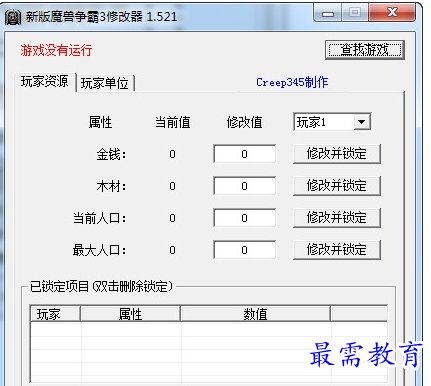Minimize the 魔兽争霸3修改器 window
The height and width of the screenshot is (386, 431).
pyautogui.click(x=328, y=13)
